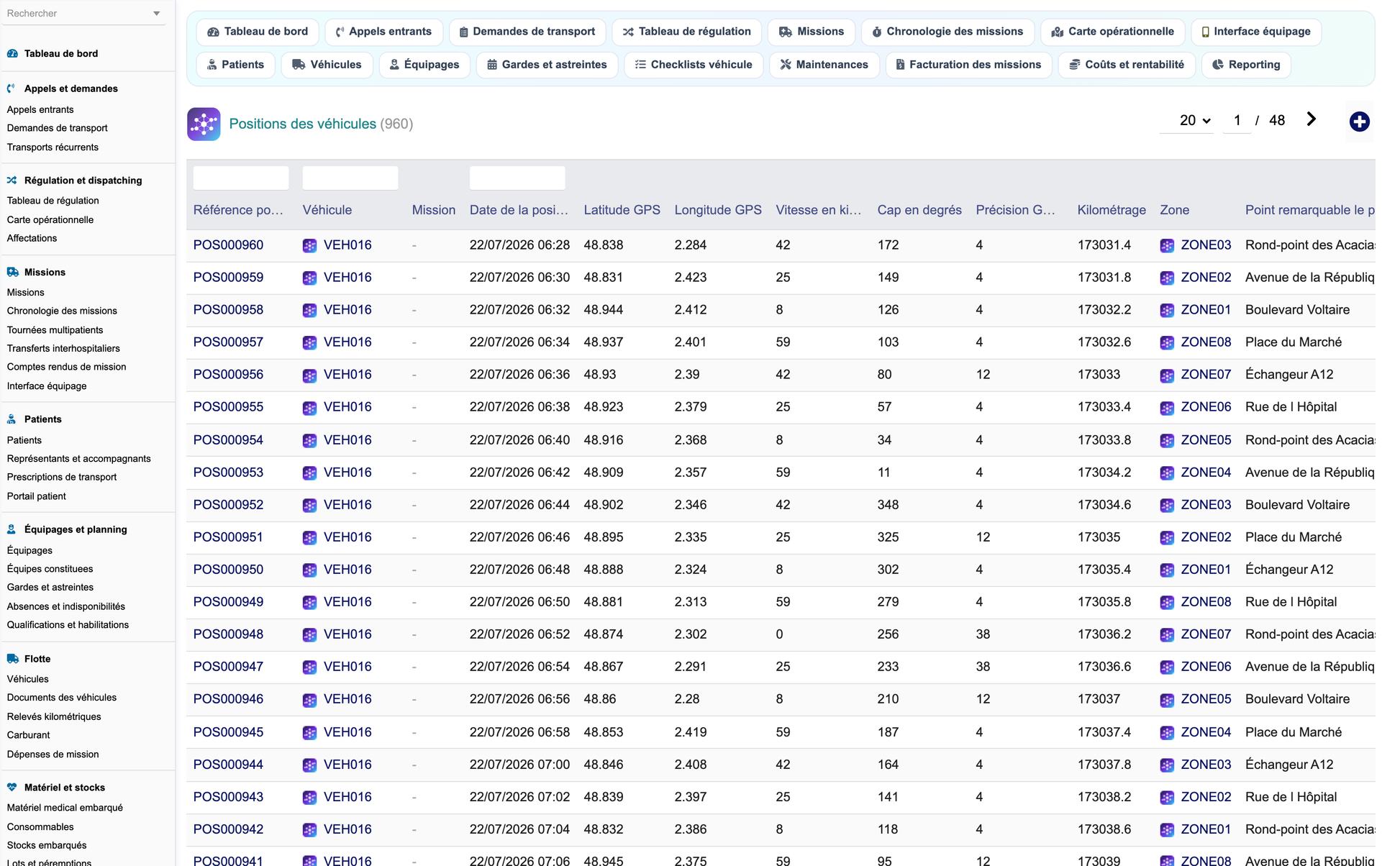
Task: Click vehicle icon in POS000955 row
Action: click(309, 408)
